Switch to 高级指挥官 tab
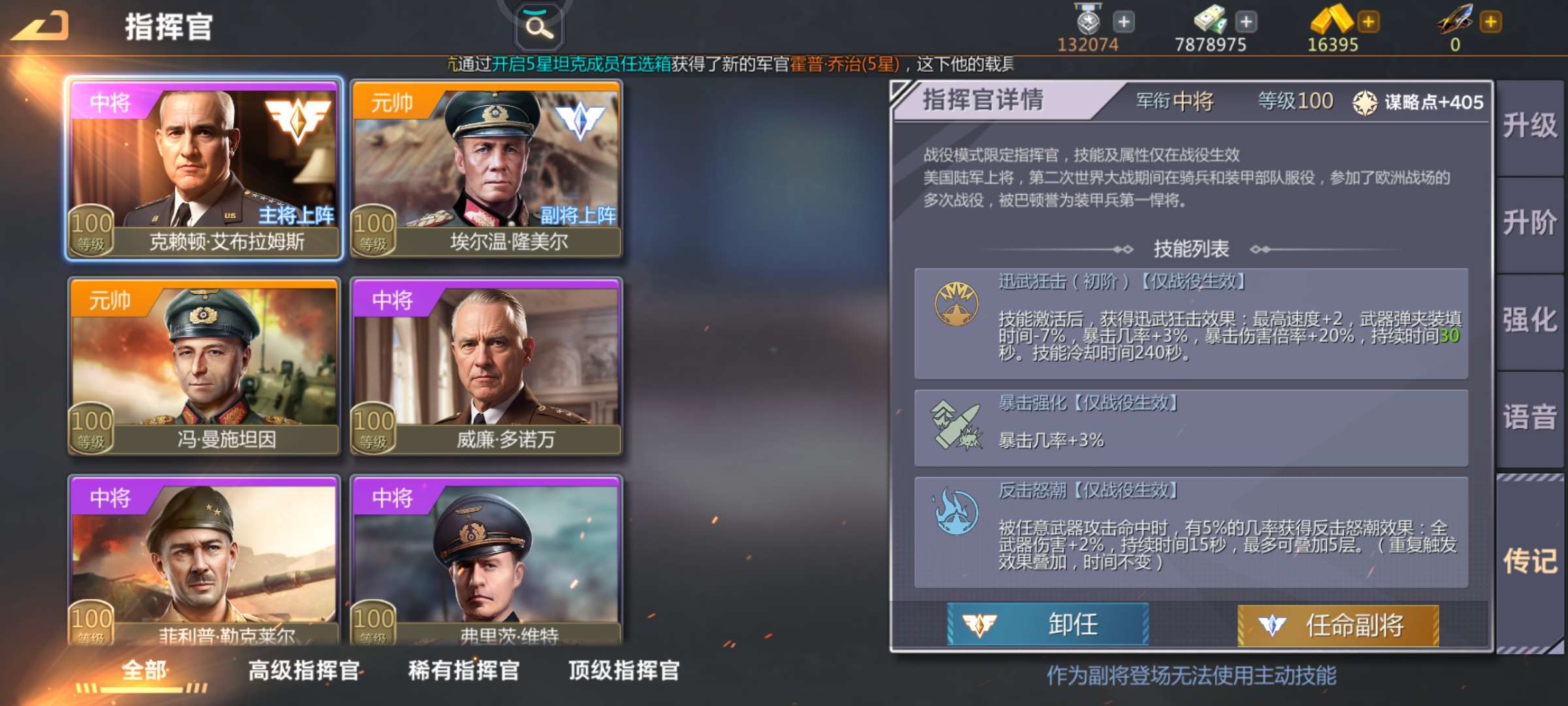Image resolution: width=1568 pixels, height=706 pixels. 304,671
